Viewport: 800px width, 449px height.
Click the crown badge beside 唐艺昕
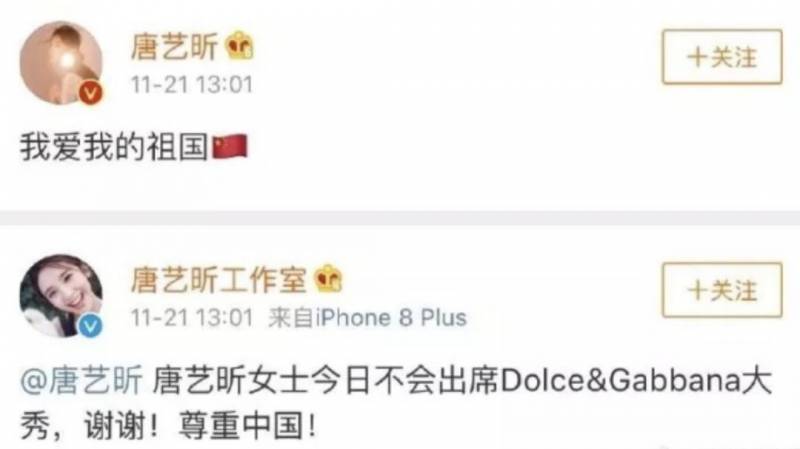(x=239, y=46)
